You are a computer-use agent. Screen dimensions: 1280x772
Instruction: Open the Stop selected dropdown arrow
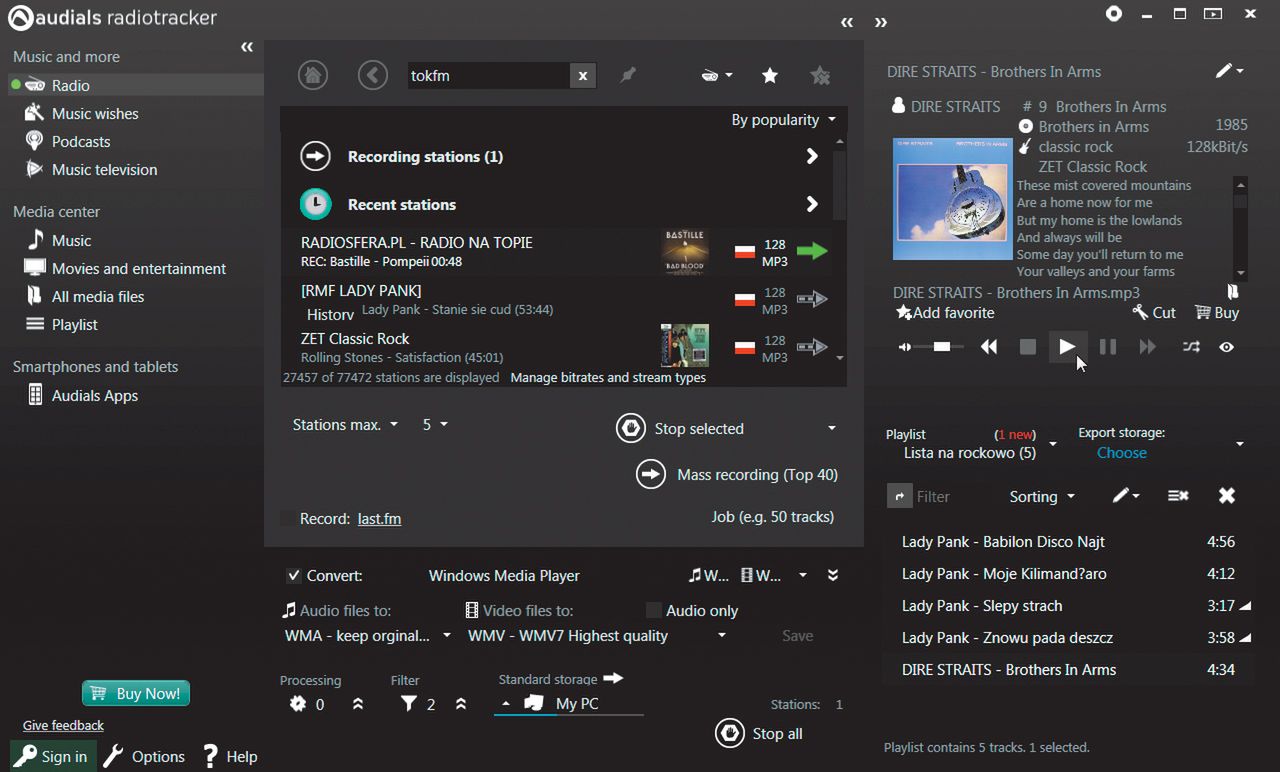pos(831,428)
